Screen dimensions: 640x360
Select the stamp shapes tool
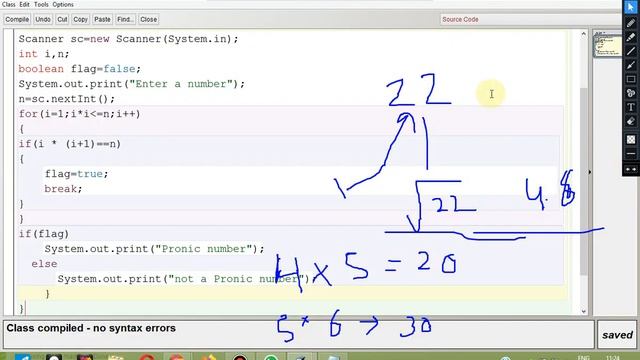(631, 93)
